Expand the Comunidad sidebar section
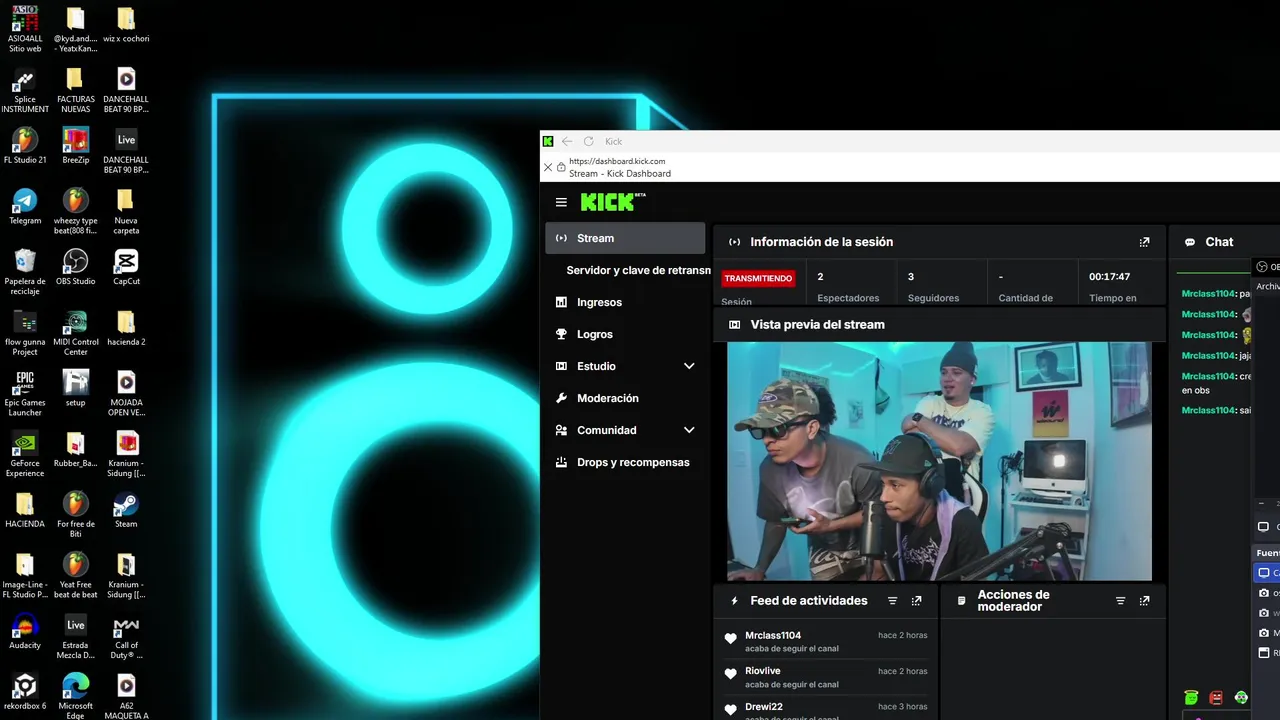1280x720 pixels. point(688,430)
